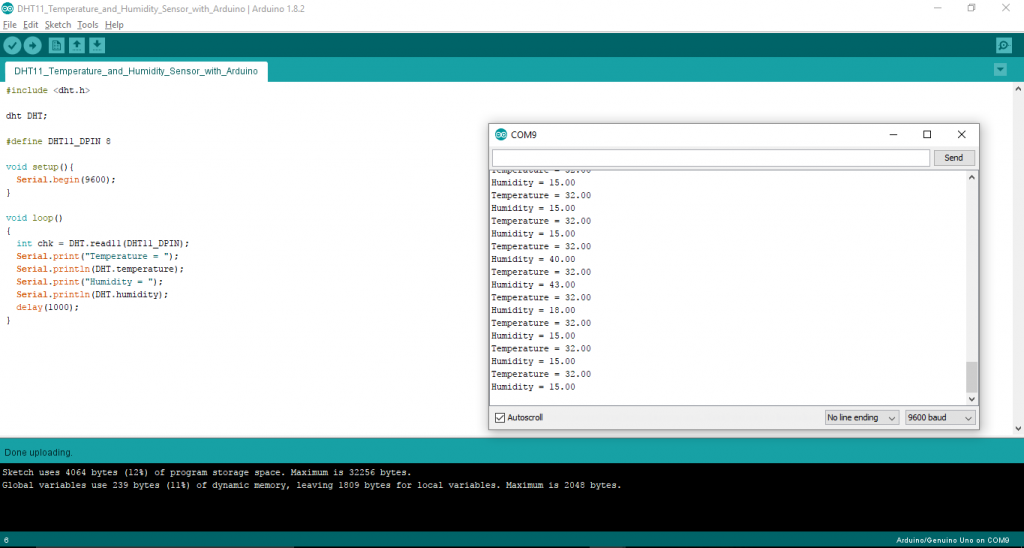This screenshot has height=548, width=1024.
Task: Create a New sketch with the page icon
Action: (57, 45)
